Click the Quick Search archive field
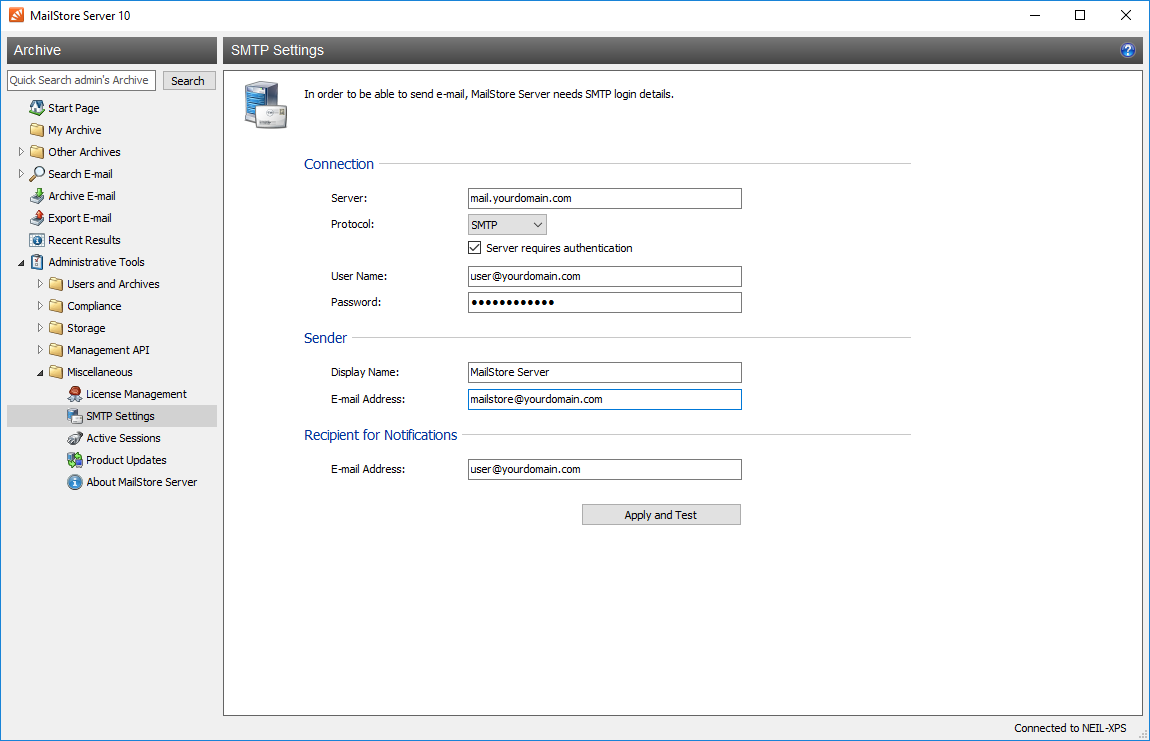The image size is (1150, 741). coord(81,81)
